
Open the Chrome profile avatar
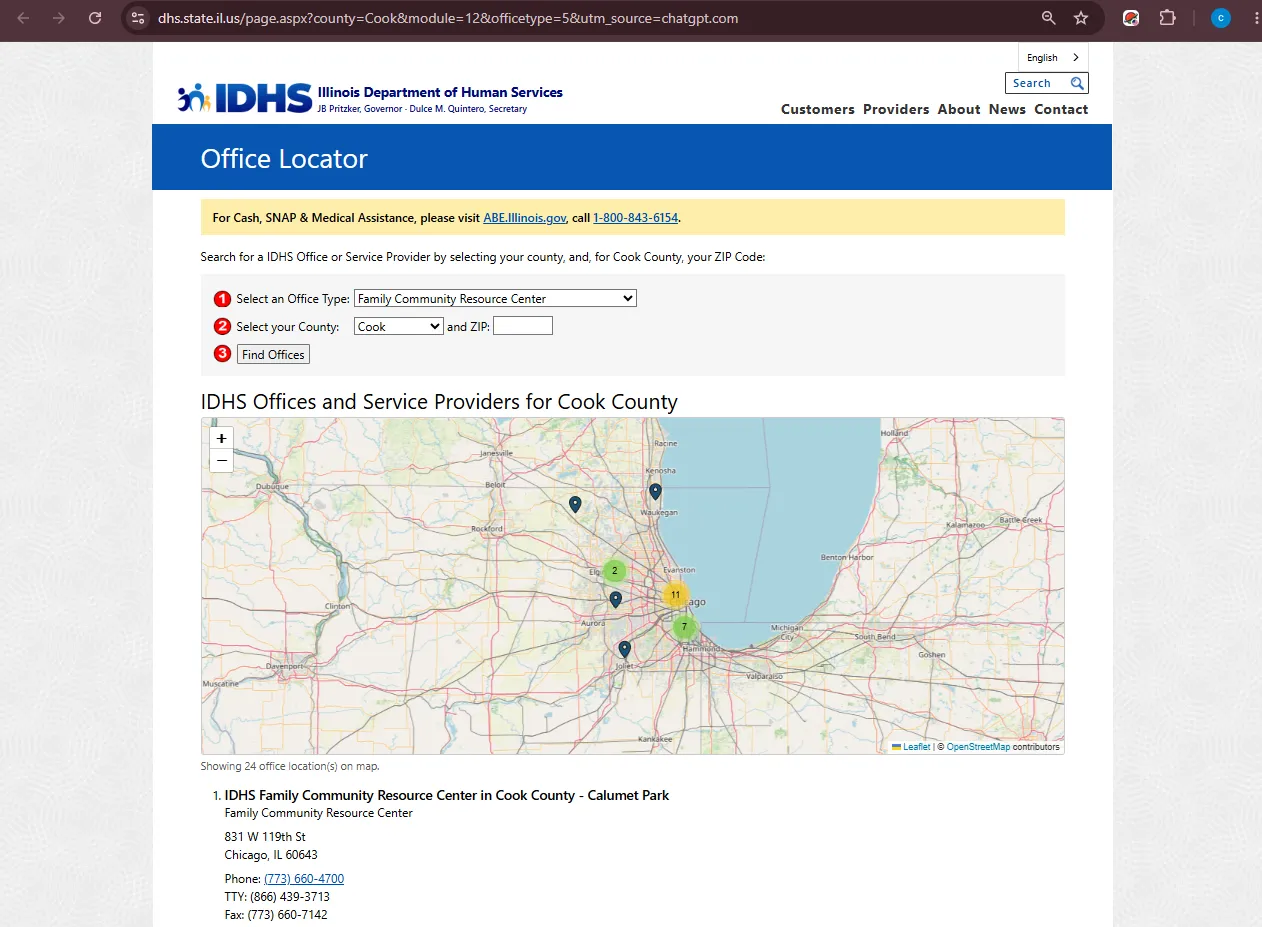coord(1220,18)
